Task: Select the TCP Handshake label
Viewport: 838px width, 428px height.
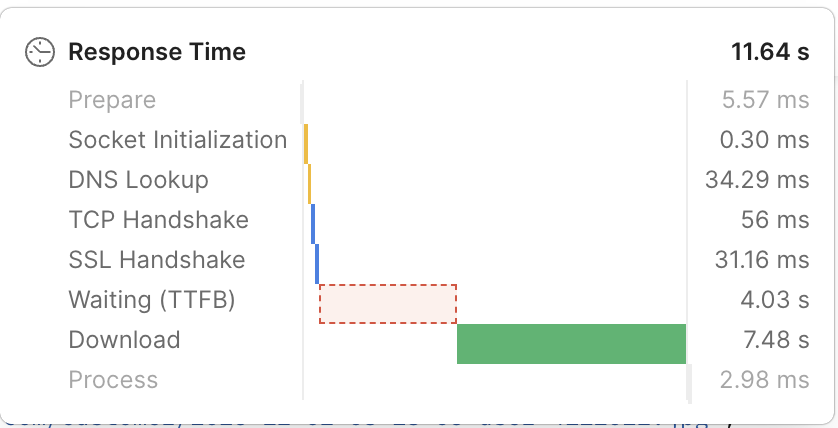Action: [159, 220]
